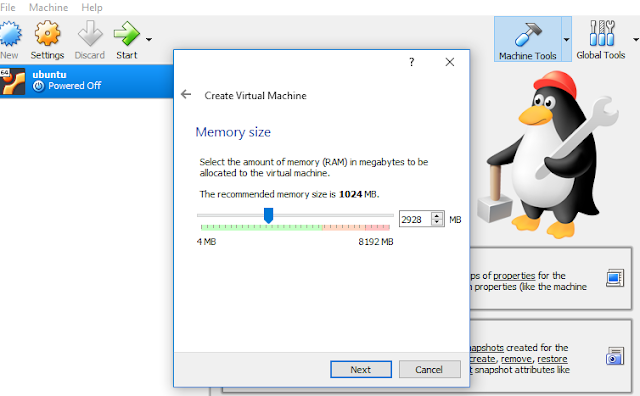Click the '4 MB' minimum label
This screenshot has width=640, height=396.
pos(207,242)
